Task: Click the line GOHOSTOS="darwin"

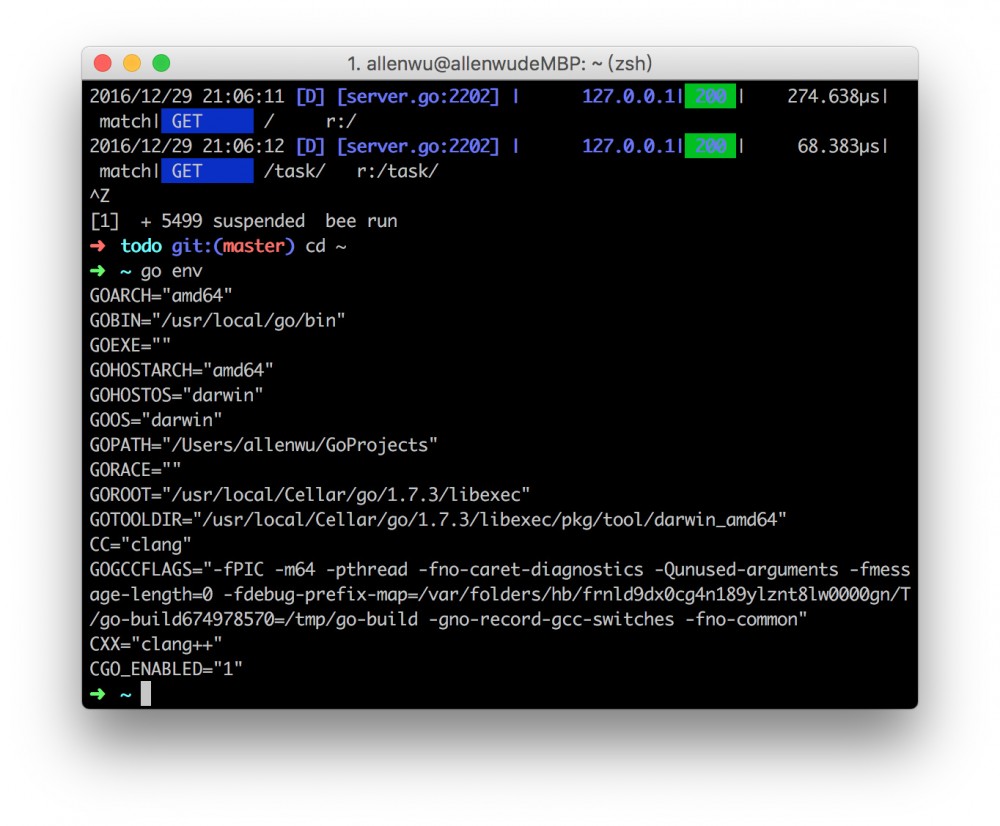Action: pyautogui.click(x=177, y=395)
